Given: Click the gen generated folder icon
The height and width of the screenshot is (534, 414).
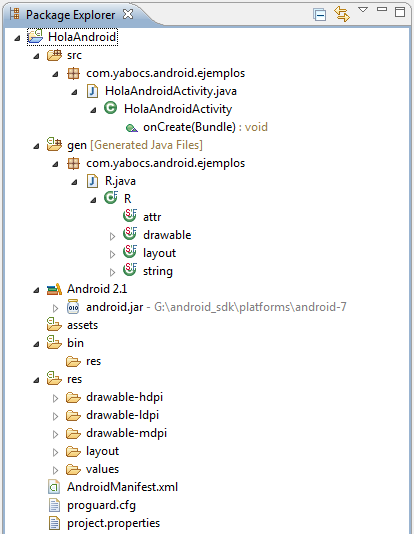Looking at the screenshot, I should click(x=54, y=144).
